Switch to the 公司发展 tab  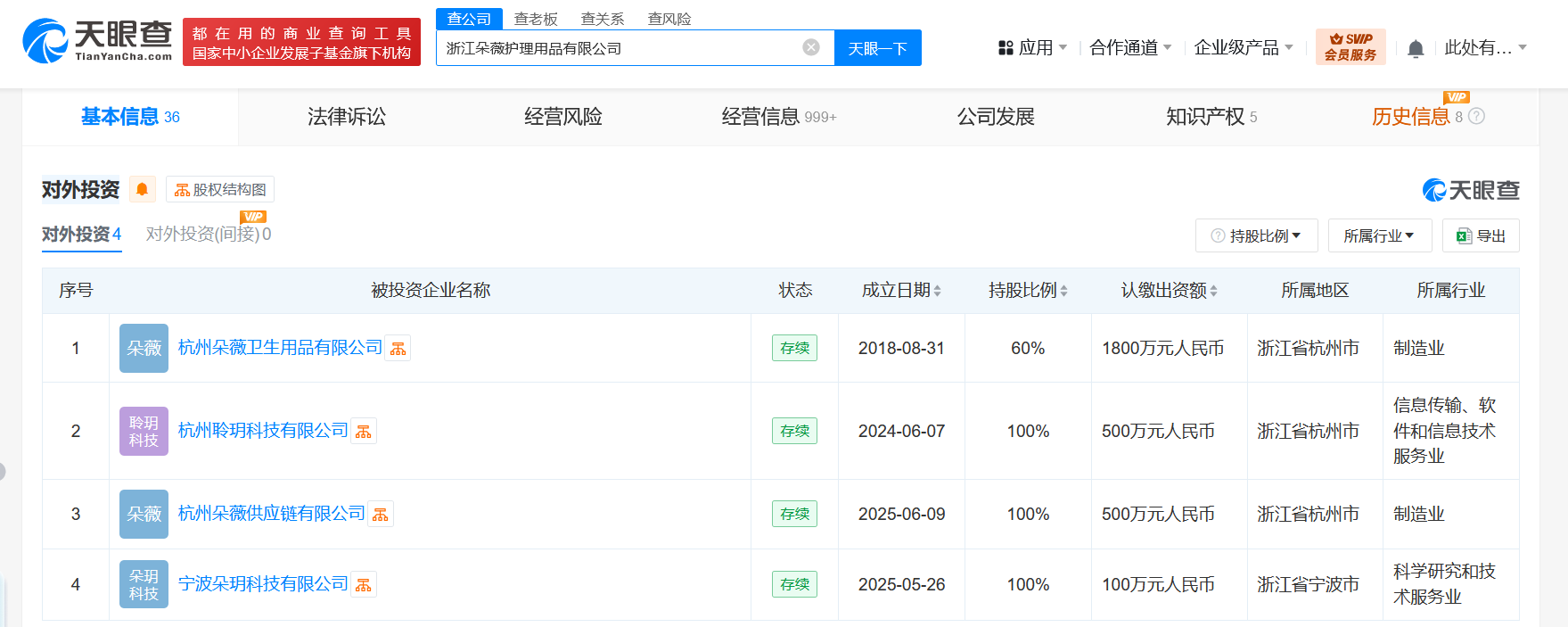pos(996,117)
